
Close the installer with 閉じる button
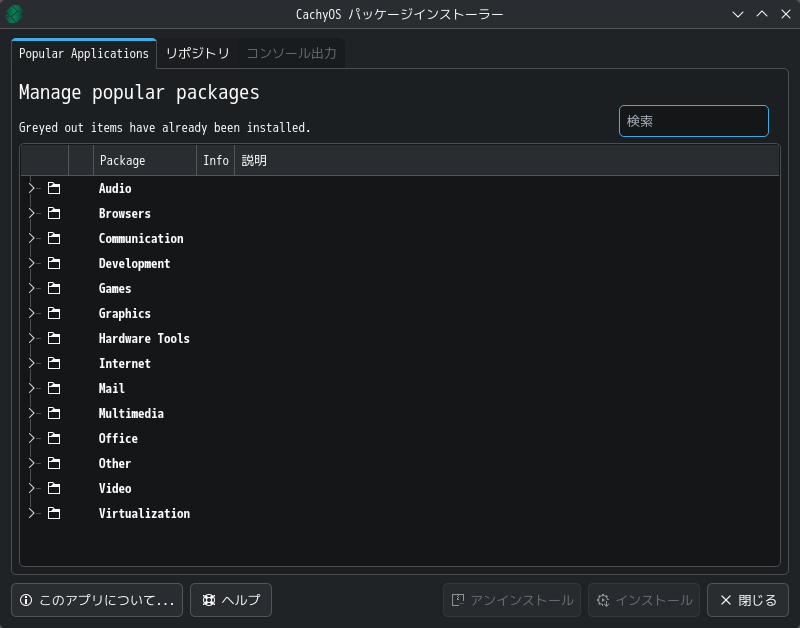(x=748, y=600)
